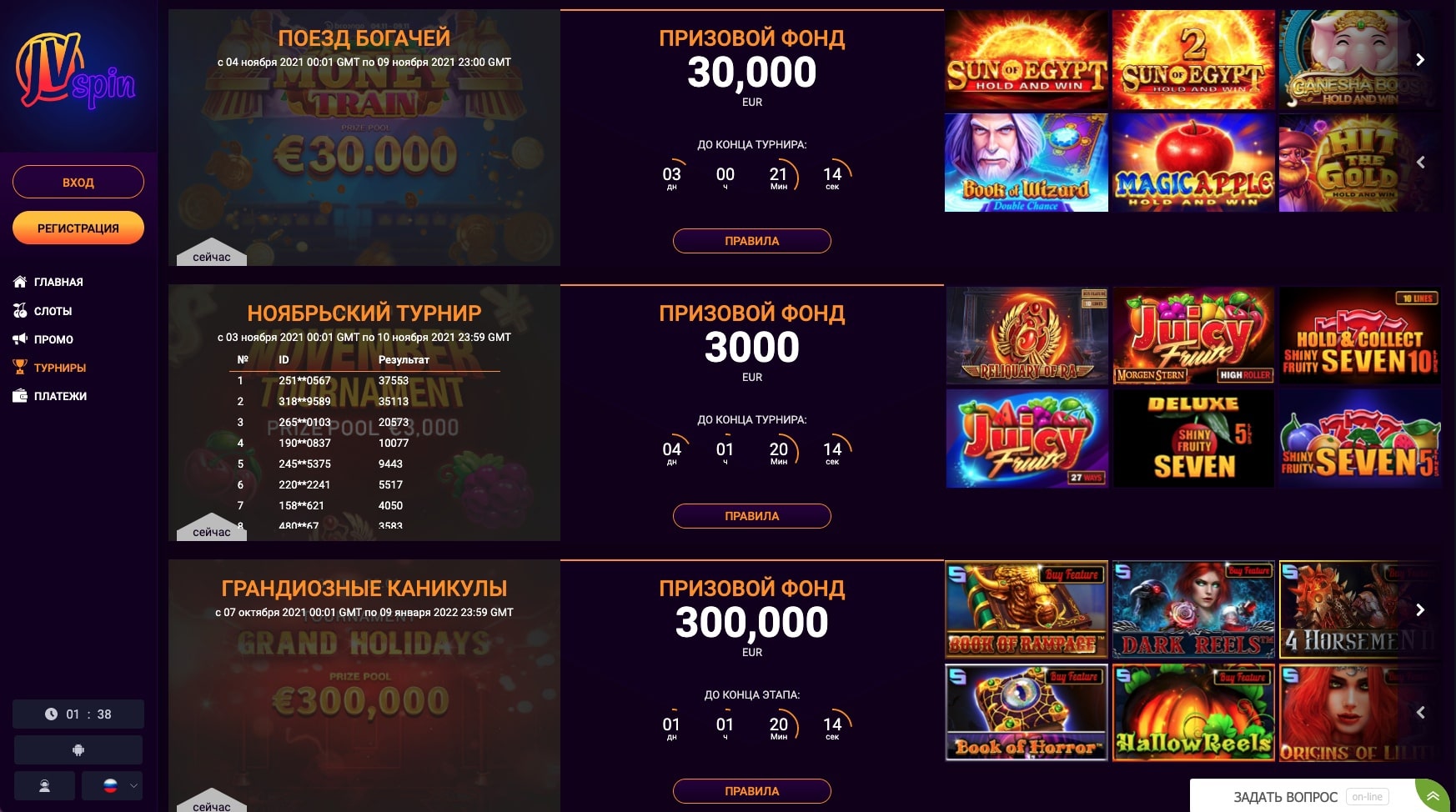Click the clock icon beside 01:38
This screenshot has width=1456, height=812.
51,714
